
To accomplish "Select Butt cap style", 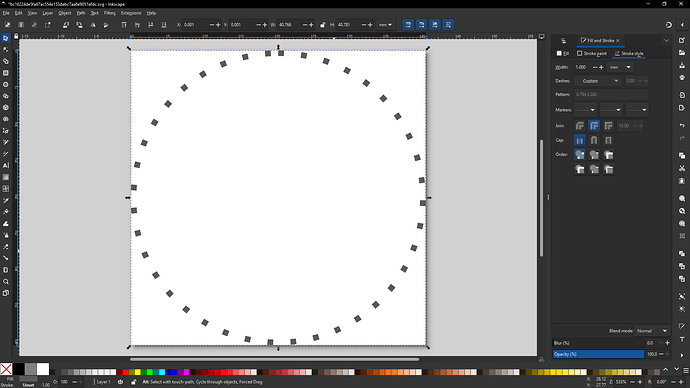I will click(580, 140).
